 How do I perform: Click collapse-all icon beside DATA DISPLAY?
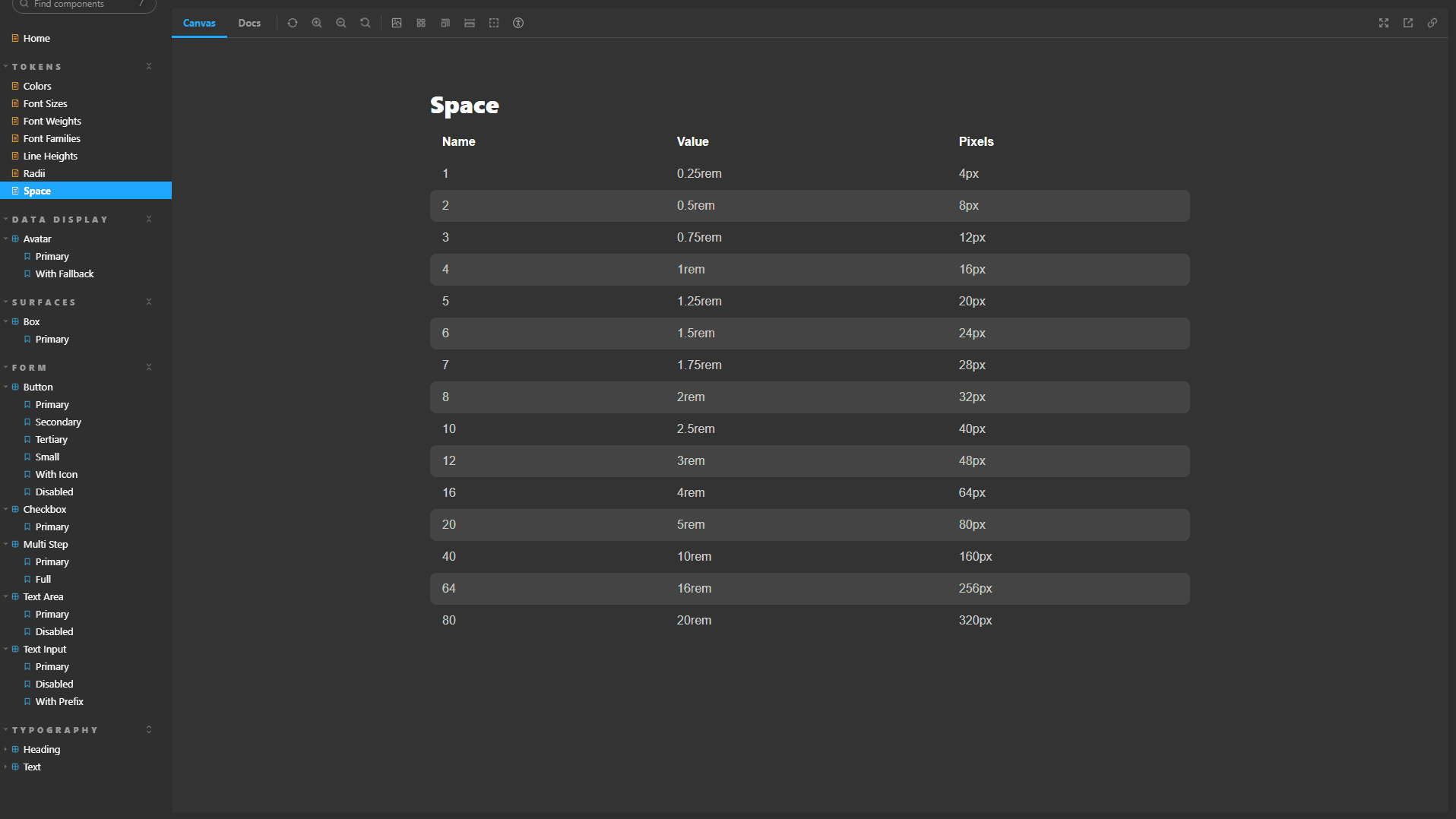click(x=149, y=220)
